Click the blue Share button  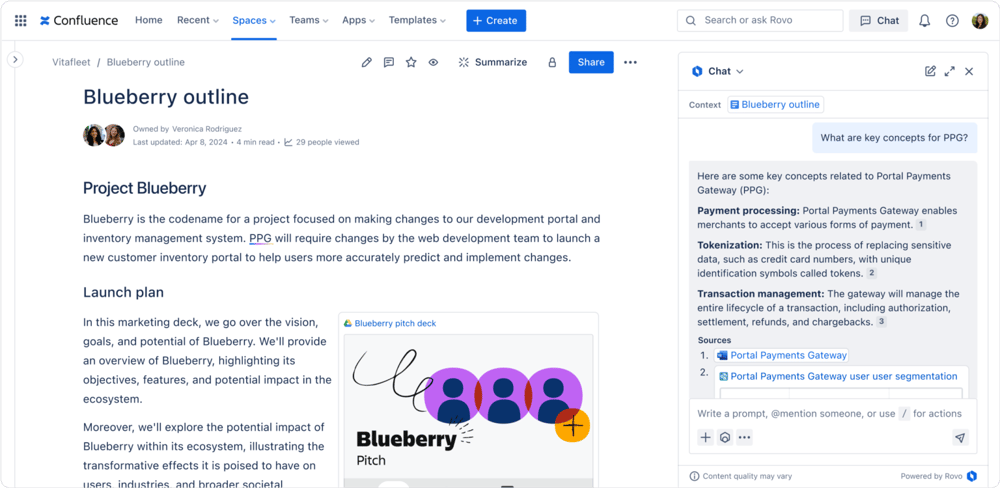[x=591, y=62]
